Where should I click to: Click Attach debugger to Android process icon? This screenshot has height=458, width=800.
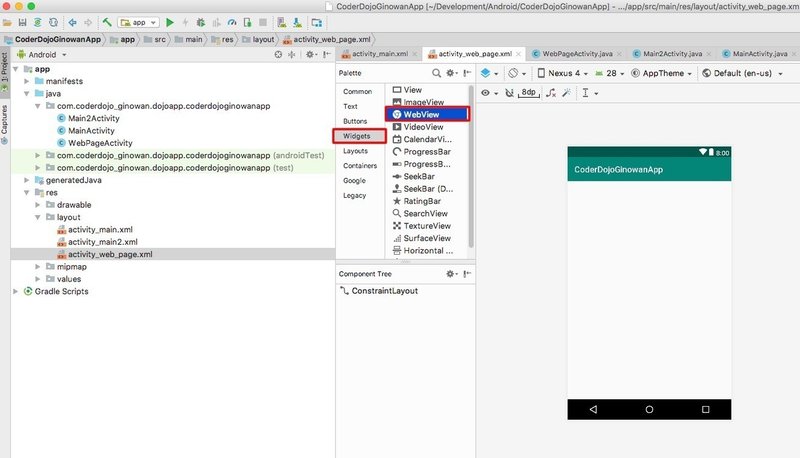247,22
